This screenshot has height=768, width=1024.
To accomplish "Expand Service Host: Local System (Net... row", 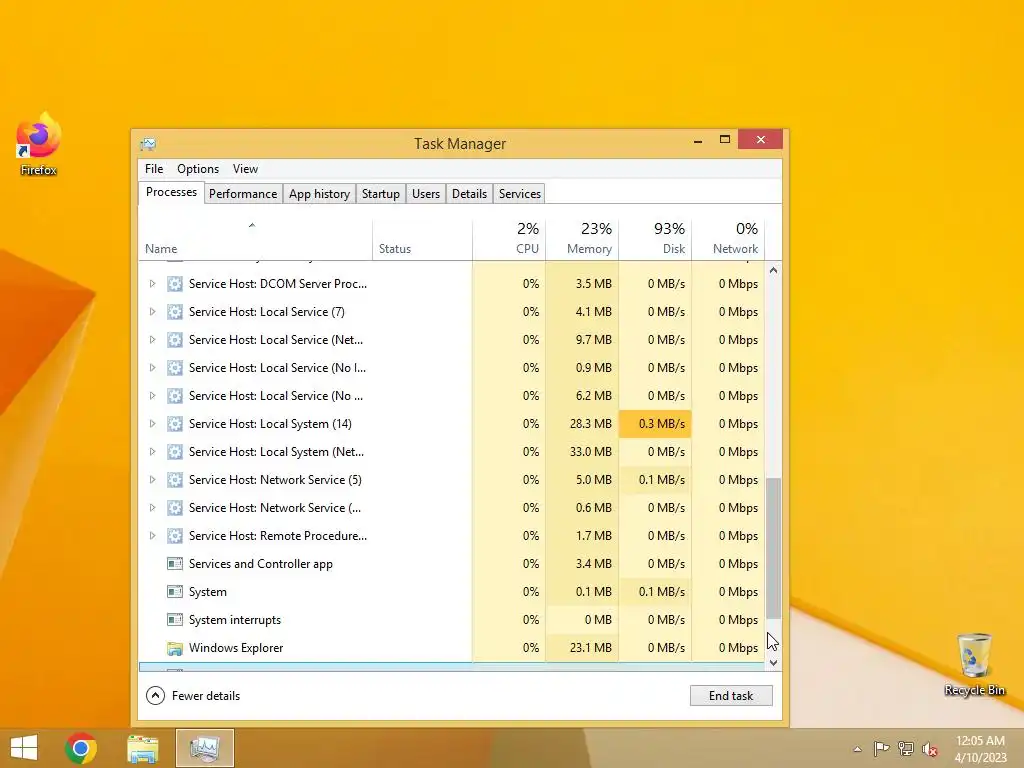I will tap(152, 452).
